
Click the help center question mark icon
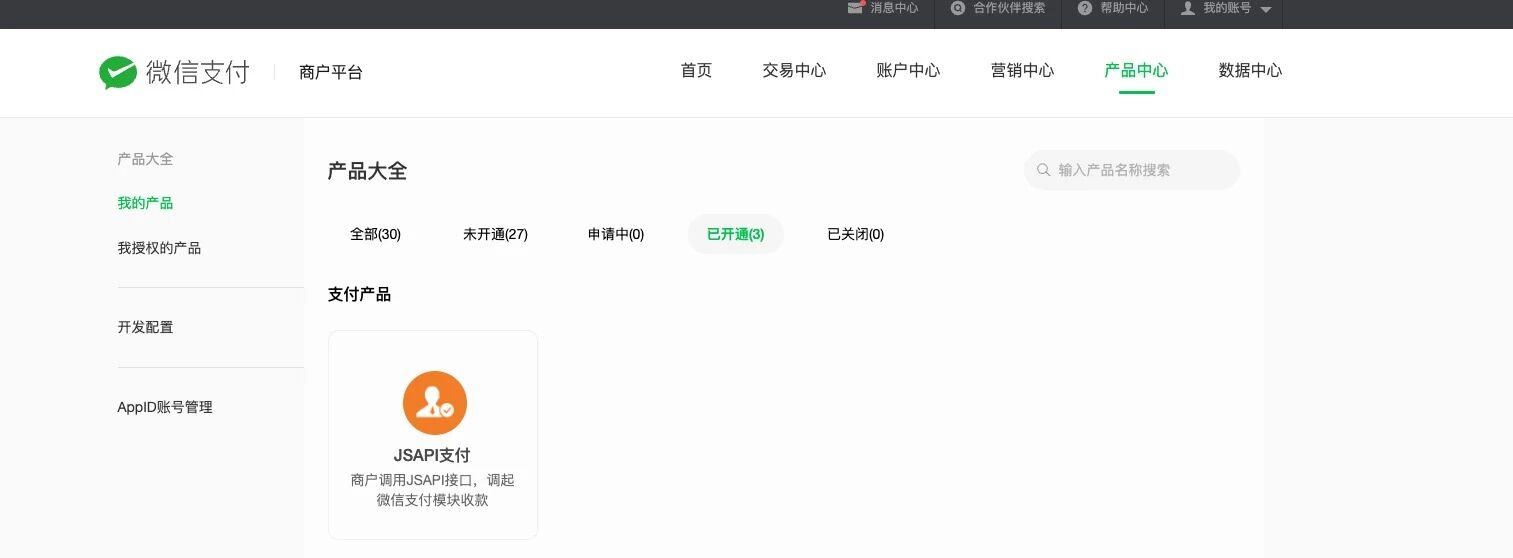(x=1085, y=8)
